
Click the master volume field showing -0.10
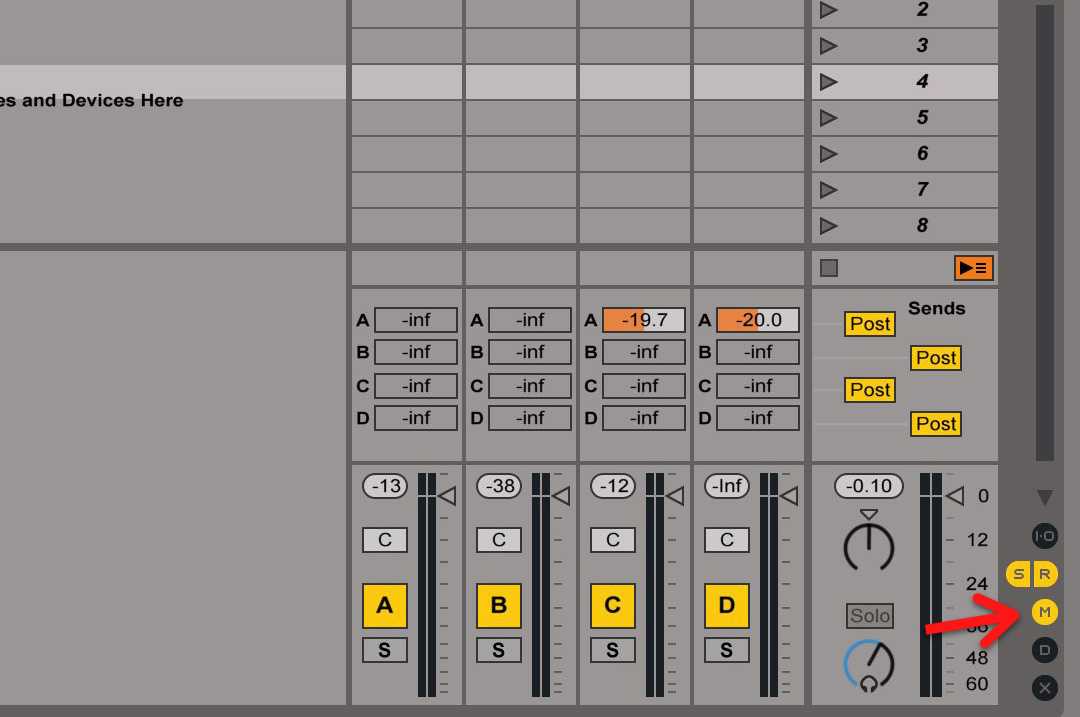coord(868,486)
